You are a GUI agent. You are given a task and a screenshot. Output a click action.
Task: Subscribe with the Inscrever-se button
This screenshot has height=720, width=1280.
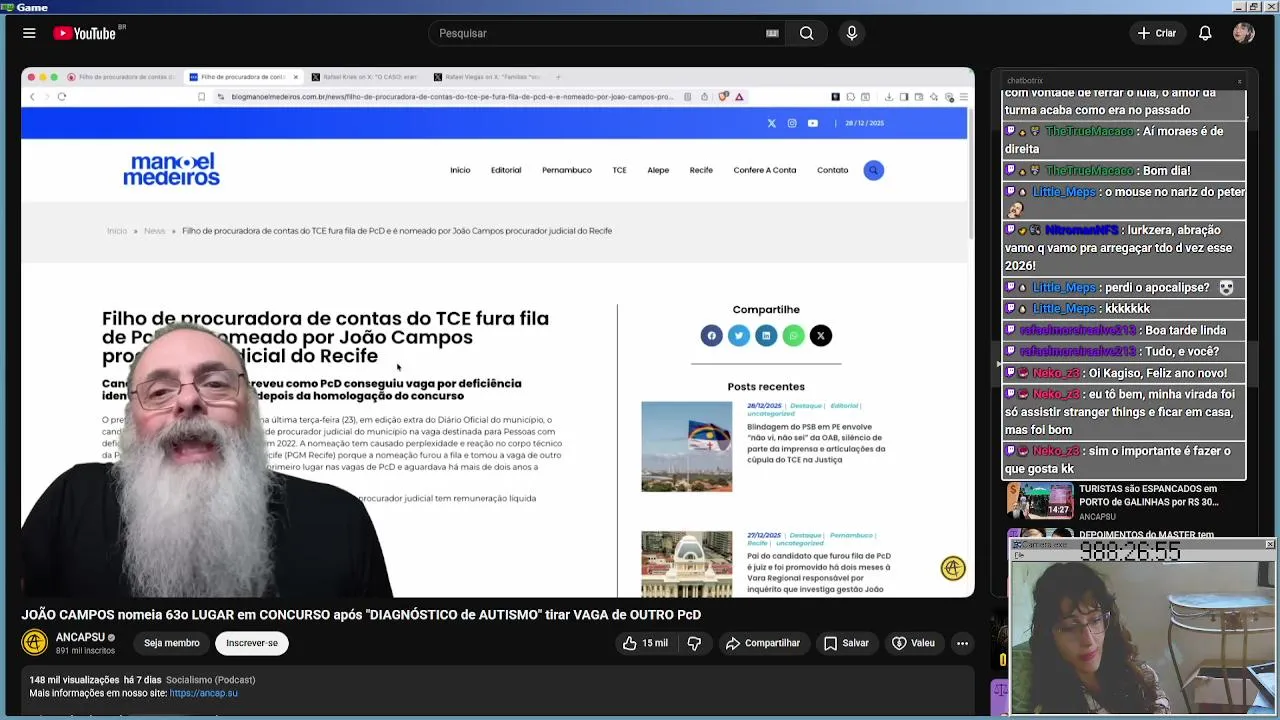tap(252, 643)
